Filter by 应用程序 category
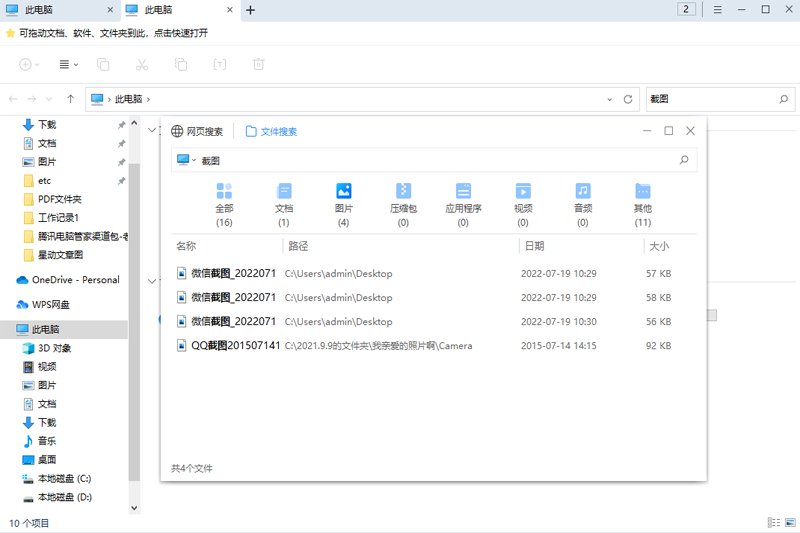Screen dimensions: 800x533 click(x=463, y=191)
